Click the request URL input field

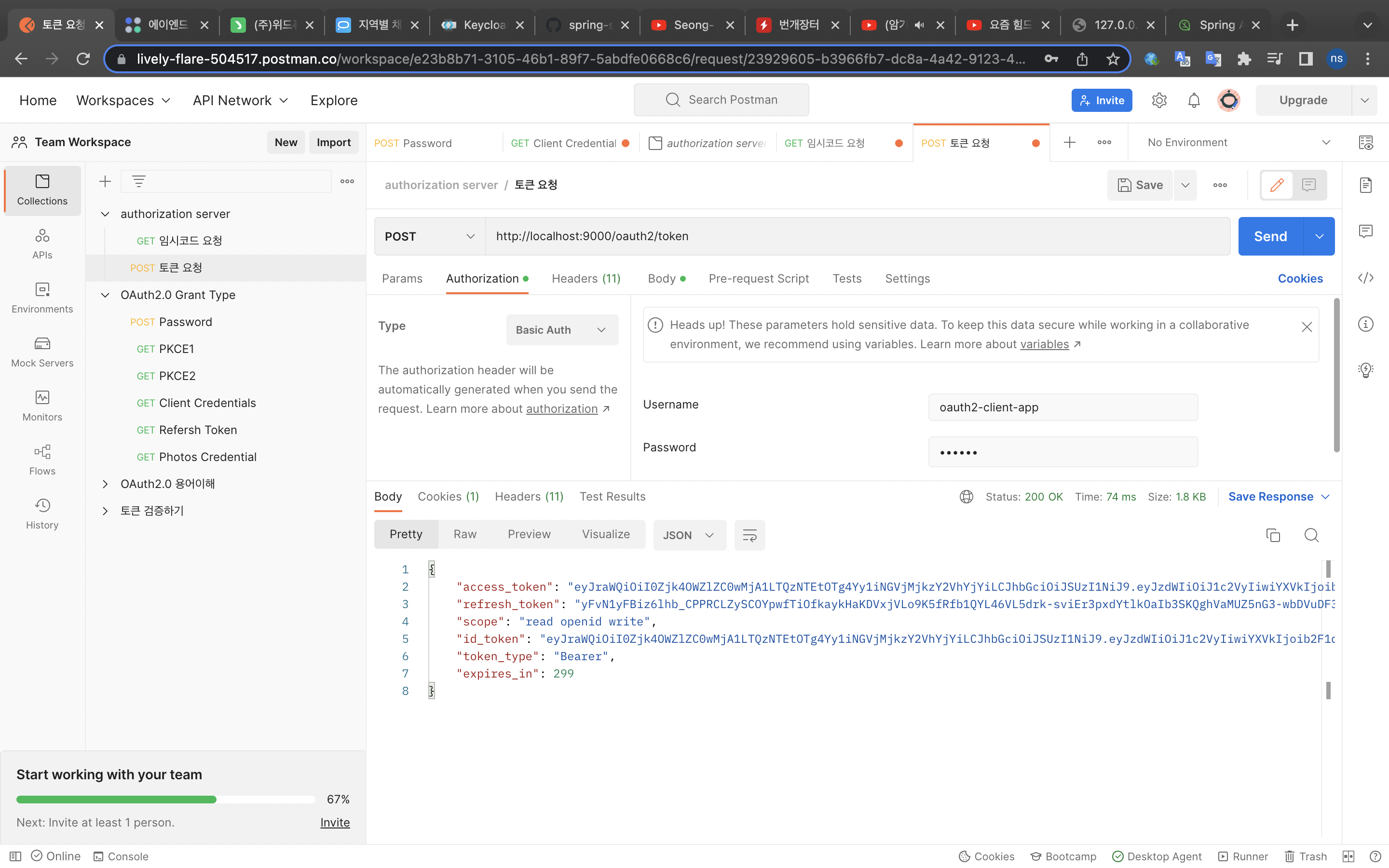point(858,236)
